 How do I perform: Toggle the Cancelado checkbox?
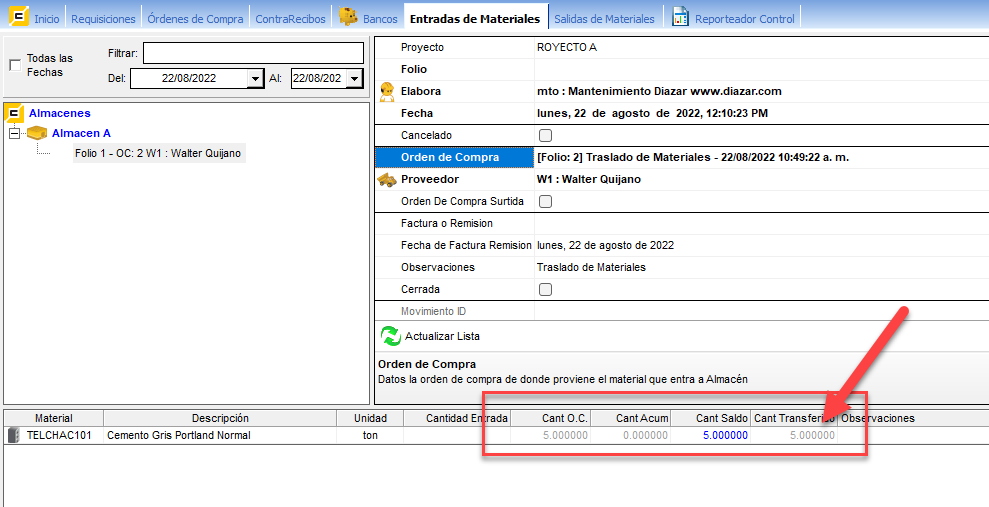point(546,136)
